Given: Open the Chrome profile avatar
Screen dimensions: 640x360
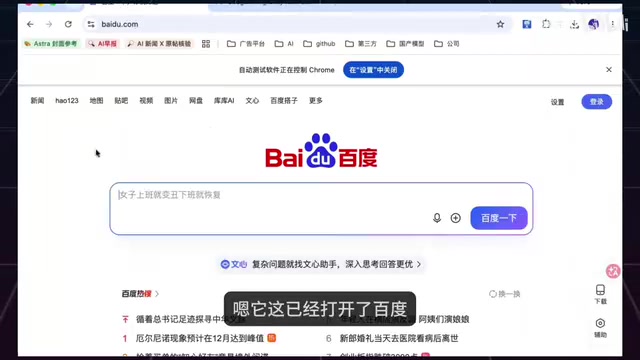Looking at the screenshot, I should [593, 24].
